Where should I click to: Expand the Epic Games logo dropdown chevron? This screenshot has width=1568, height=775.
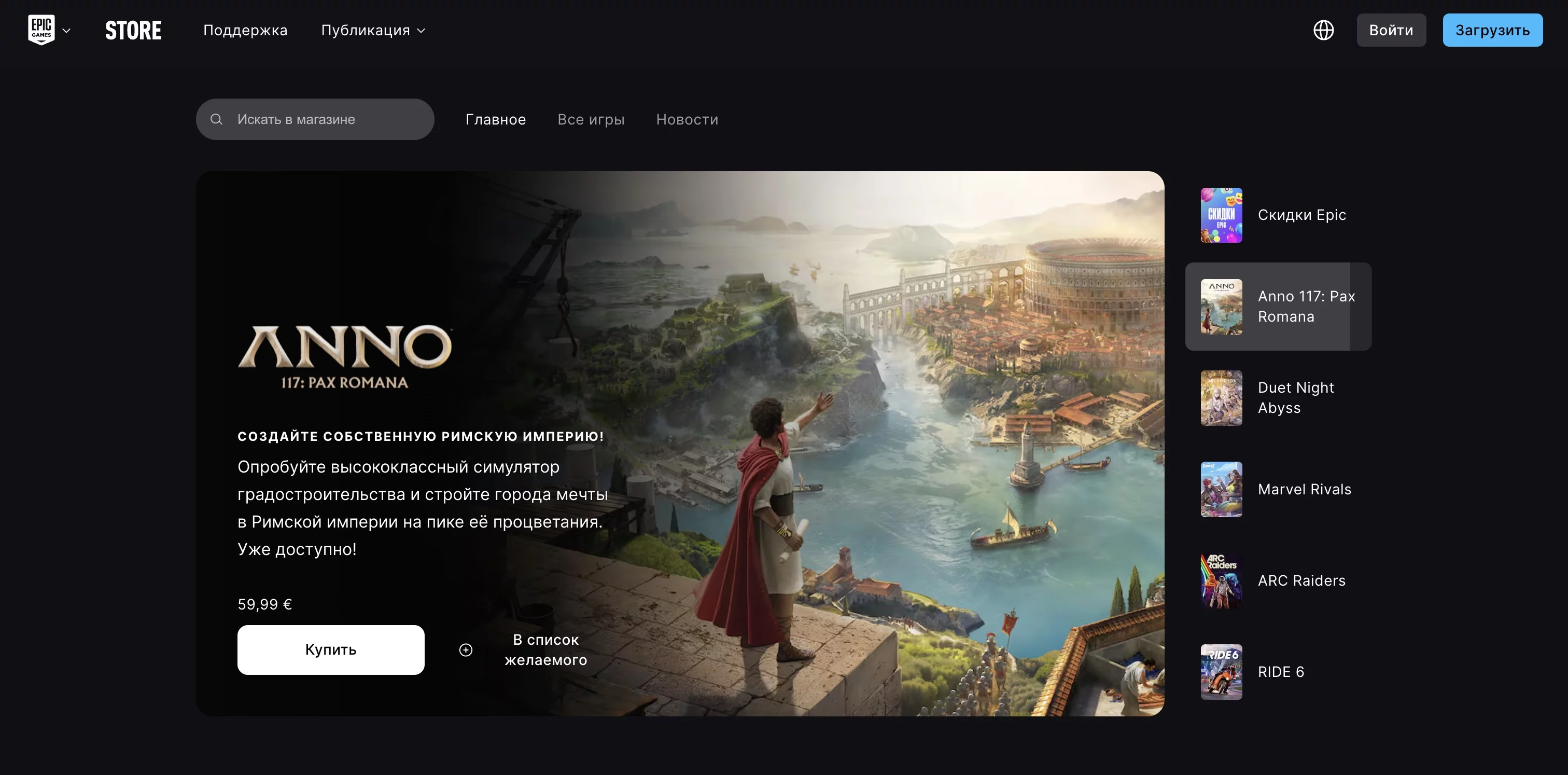click(x=67, y=31)
